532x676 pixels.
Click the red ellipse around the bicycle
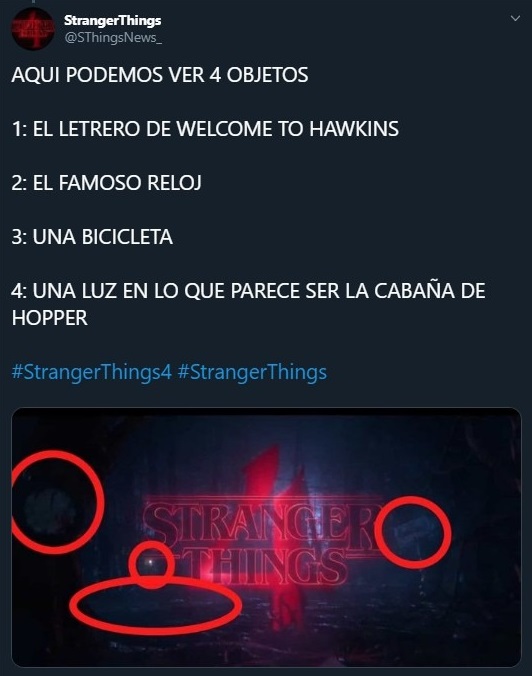coord(156,606)
